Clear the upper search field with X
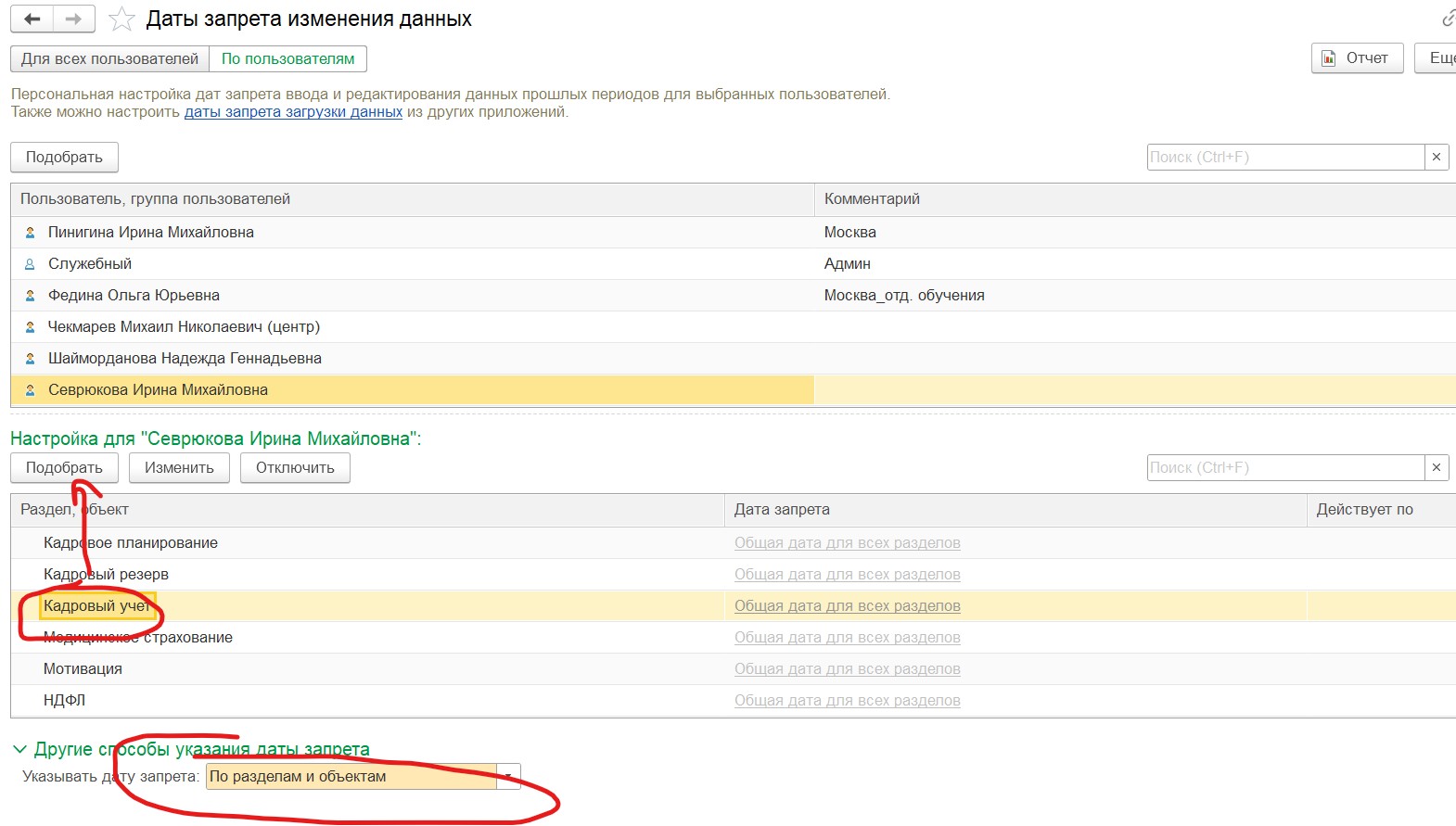This screenshot has height=826, width=1456. [x=1437, y=158]
